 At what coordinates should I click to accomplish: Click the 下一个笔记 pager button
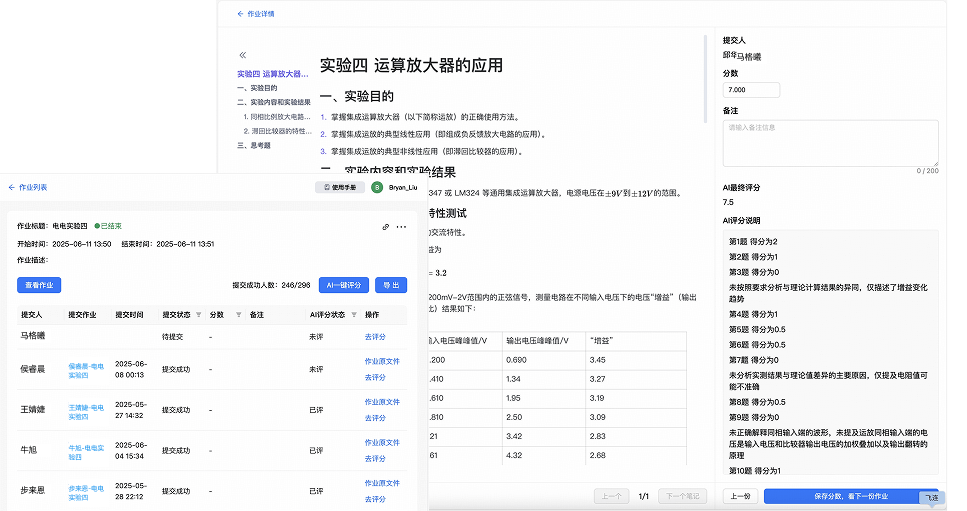(683, 496)
